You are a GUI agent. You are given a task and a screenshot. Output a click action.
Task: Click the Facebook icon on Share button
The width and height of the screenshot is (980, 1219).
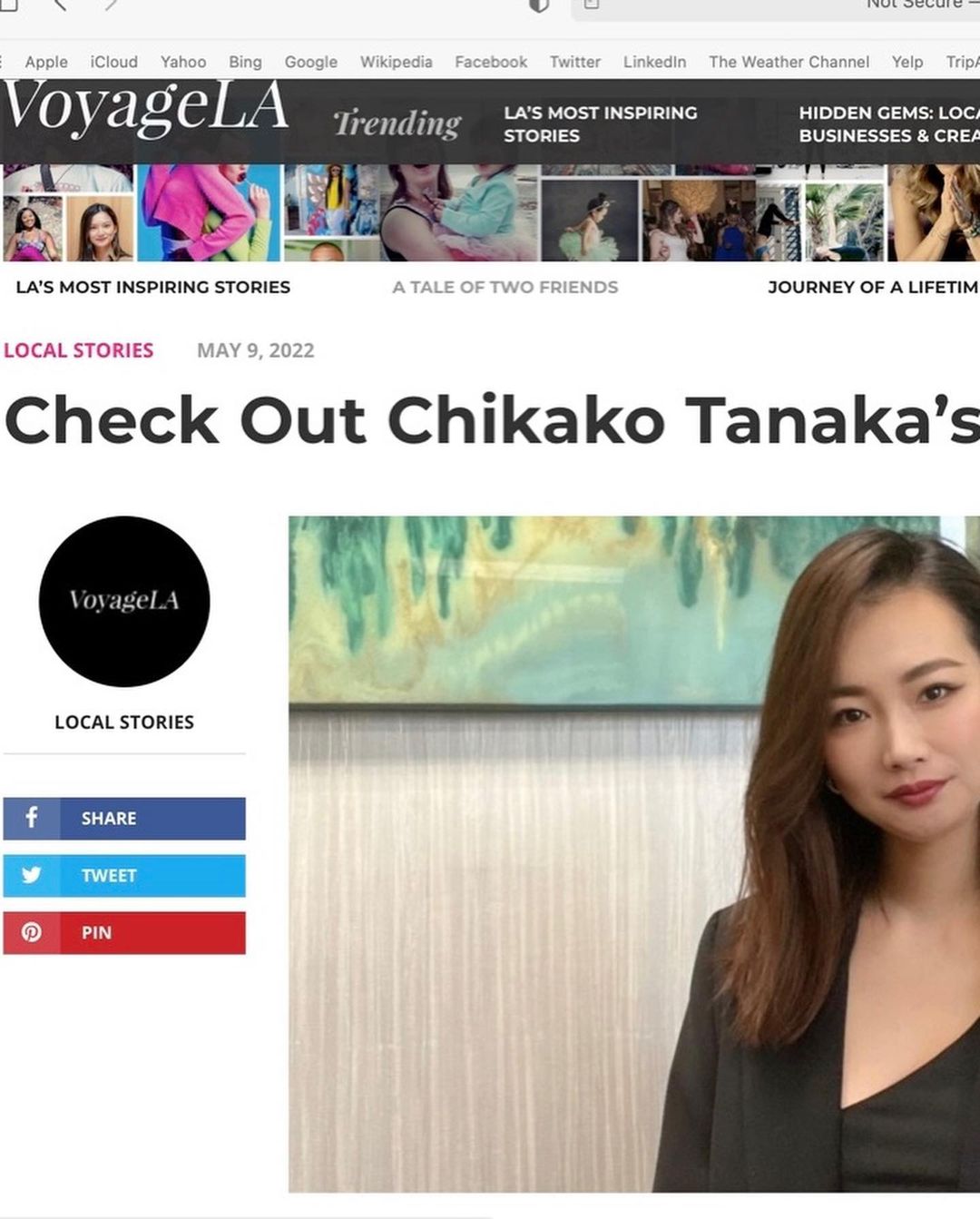click(x=32, y=818)
